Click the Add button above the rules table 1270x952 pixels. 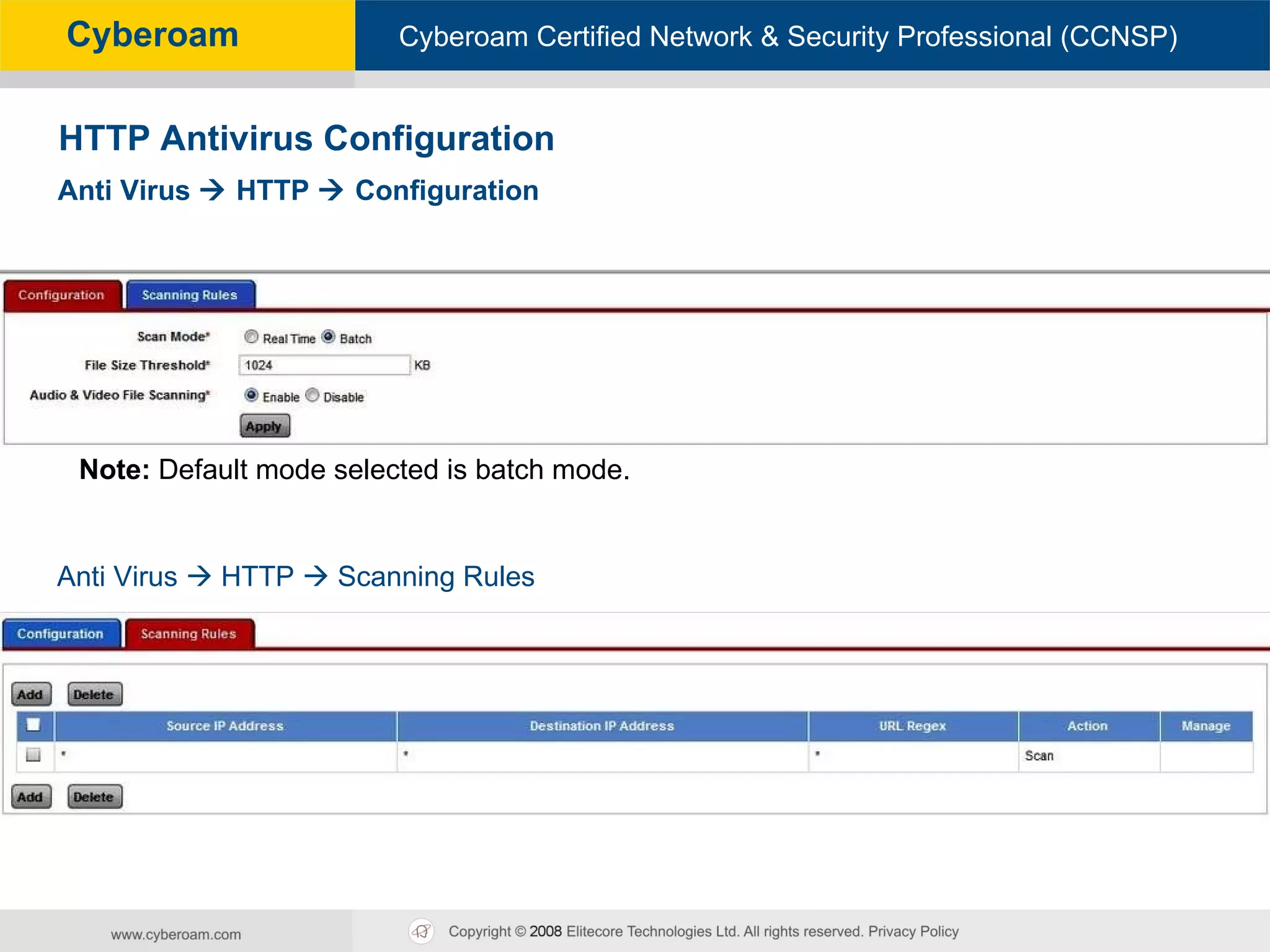click(x=31, y=694)
